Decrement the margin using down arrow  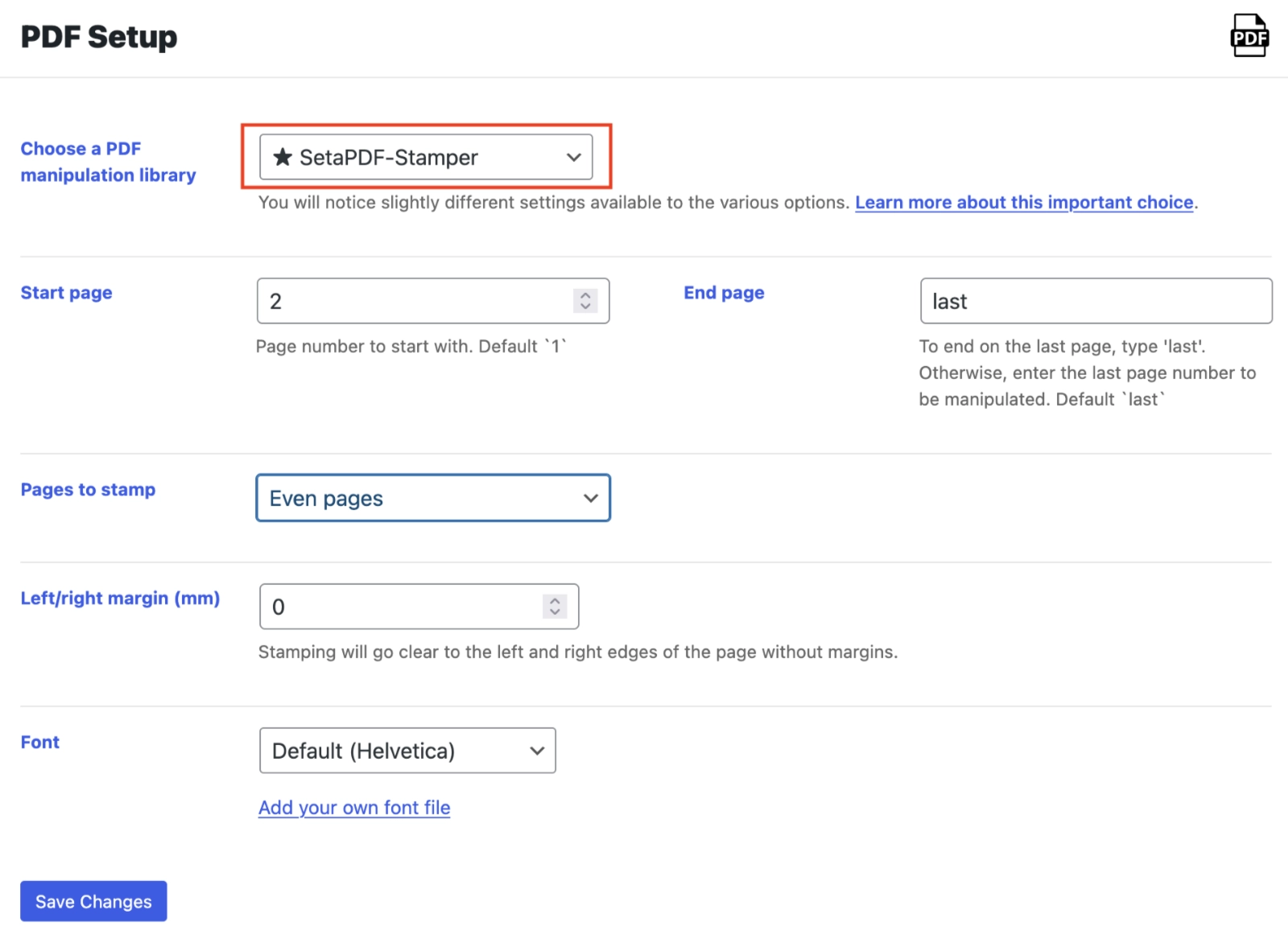555,612
